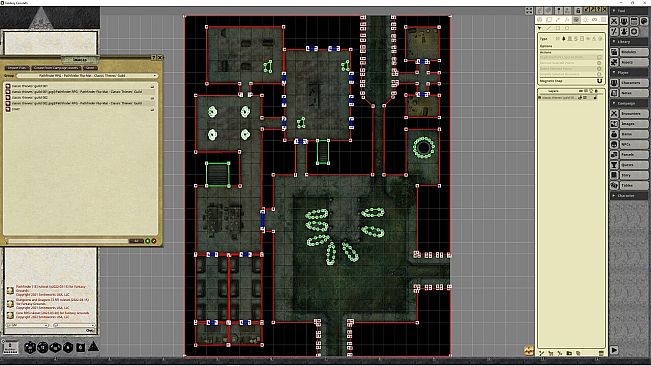Toggle the image lock icon
This screenshot has height=366, width=651.
pyautogui.click(x=578, y=10)
